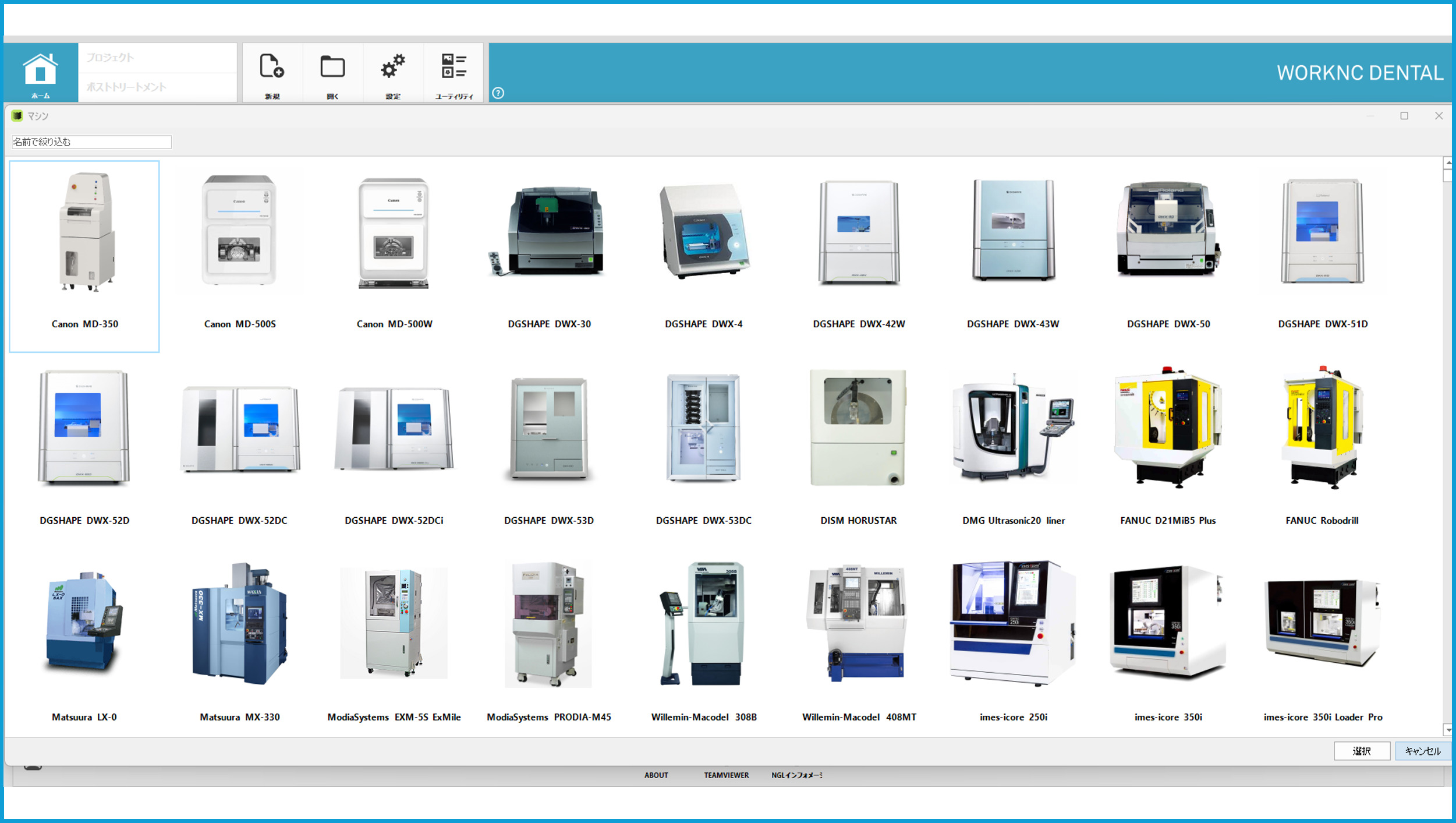The image size is (1456, 823).
Task: Click the 'DISM HORUSTAR' label text
Action: [859, 521]
